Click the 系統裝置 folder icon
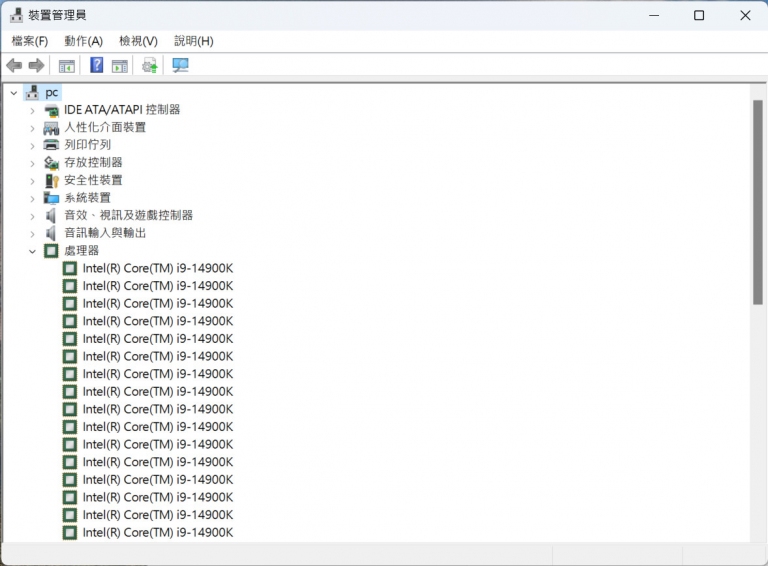The width and height of the screenshot is (768, 566). tap(51, 198)
